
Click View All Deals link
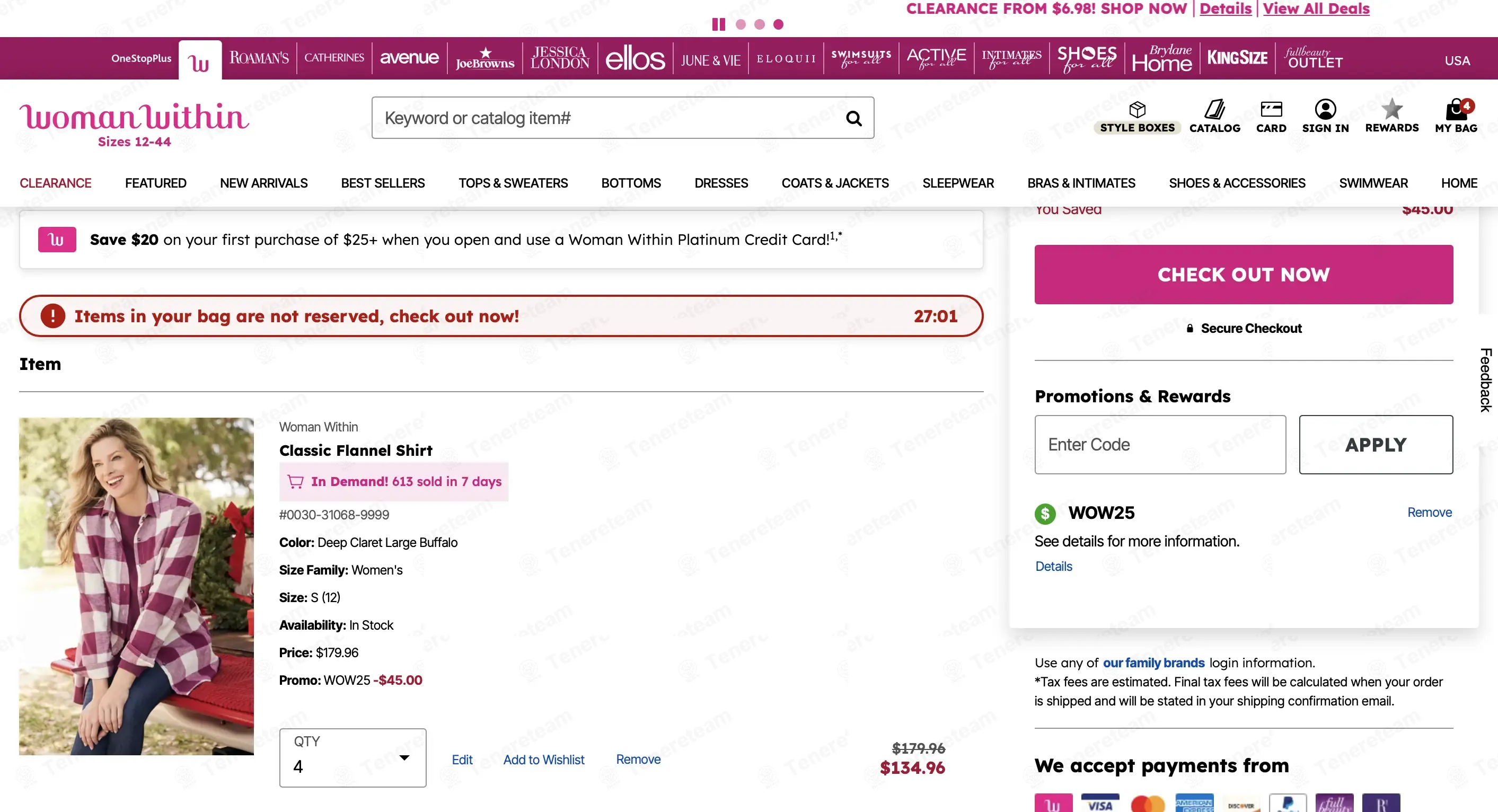(x=1317, y=8)
